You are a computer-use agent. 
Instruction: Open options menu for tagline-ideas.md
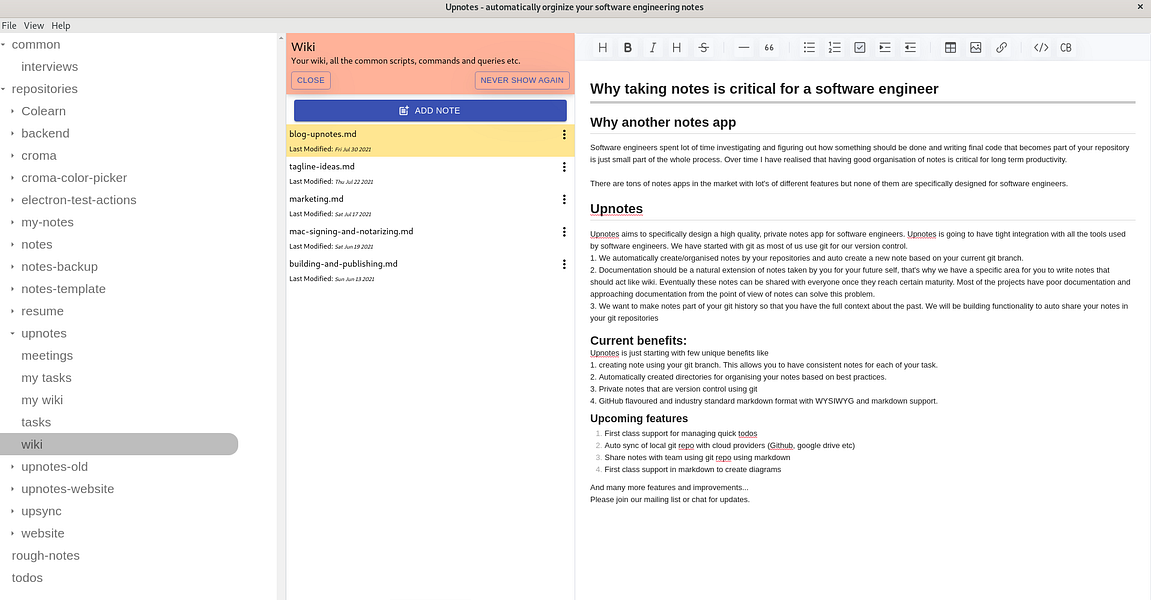pos(564,167)
